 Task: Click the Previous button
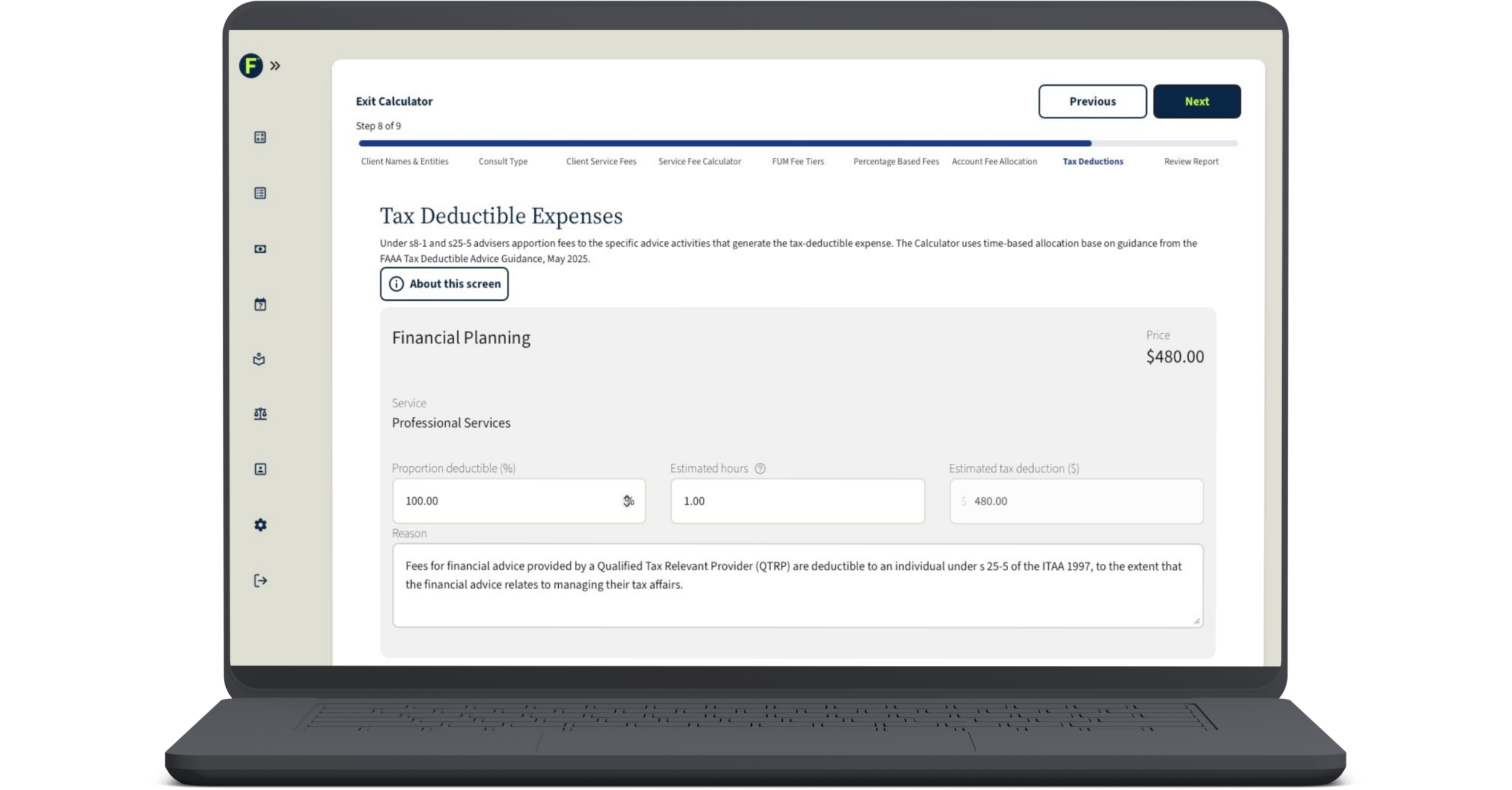(x=1092, y=101)
